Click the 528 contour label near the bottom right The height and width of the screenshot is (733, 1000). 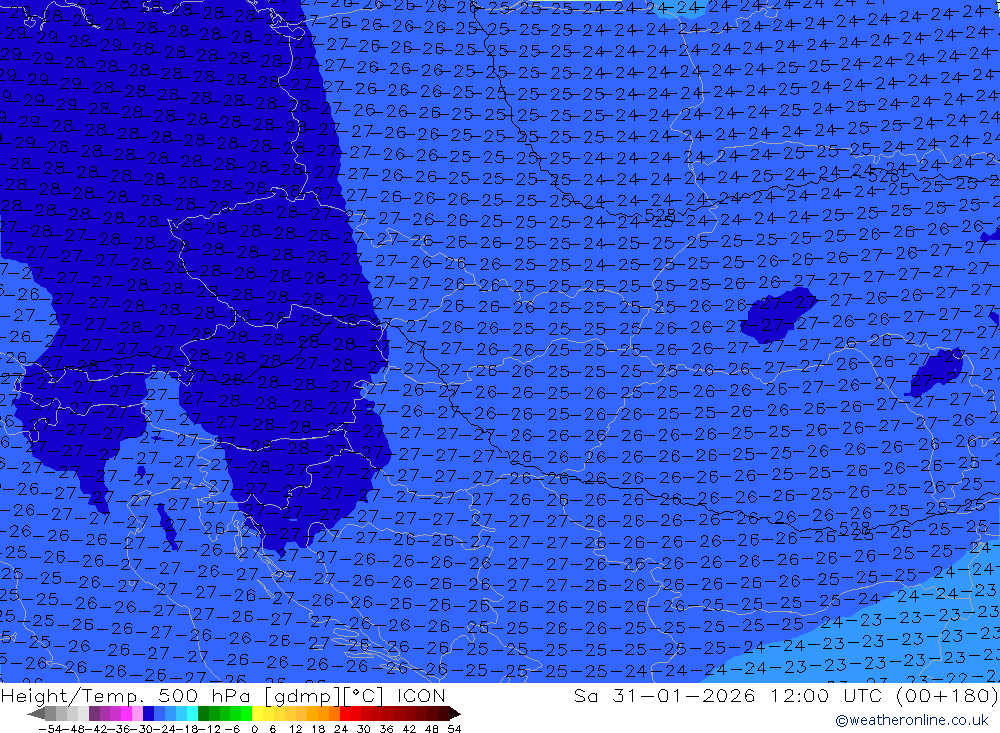[855, 527]
